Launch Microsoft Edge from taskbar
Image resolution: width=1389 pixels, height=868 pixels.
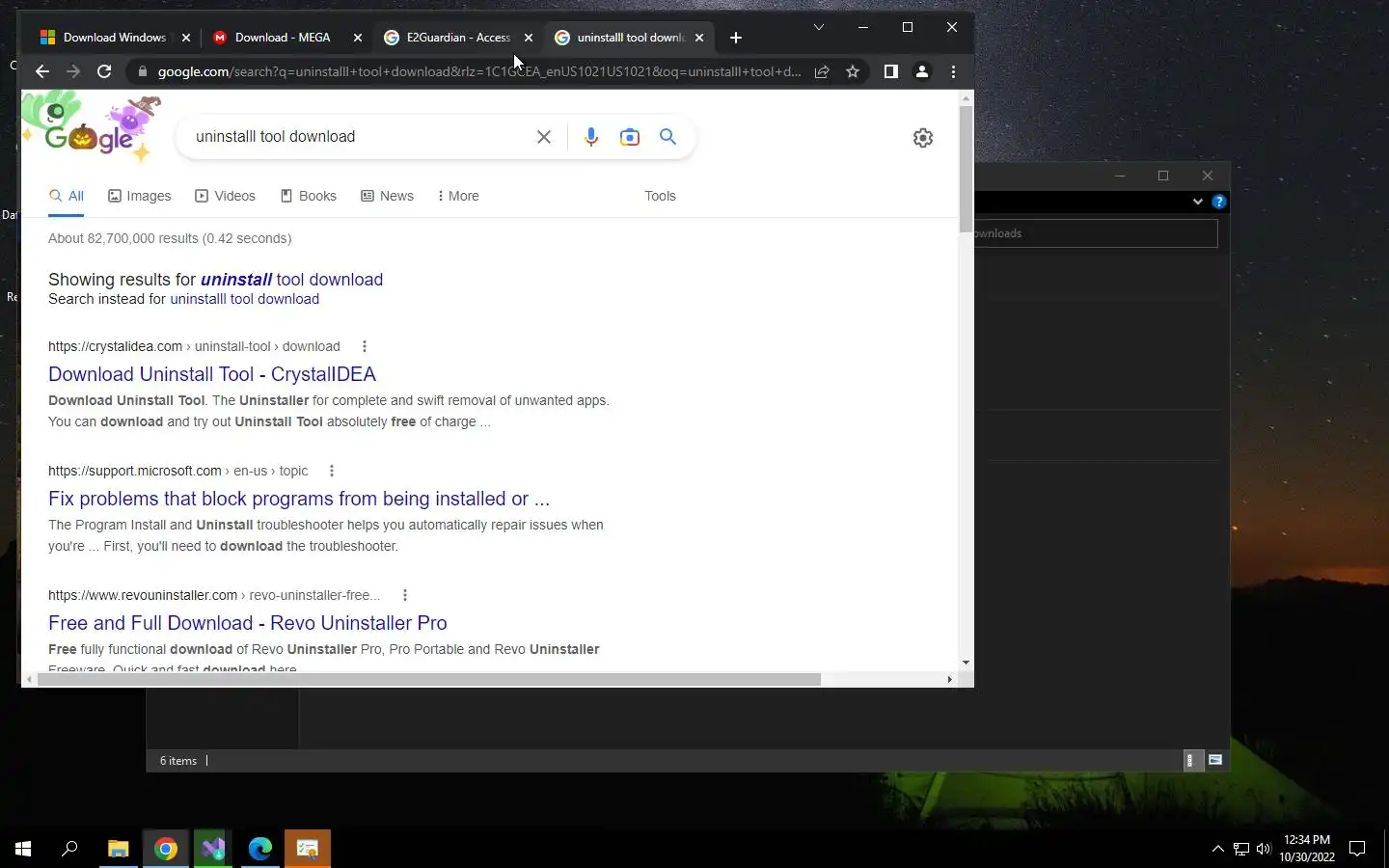coord(260,849)
